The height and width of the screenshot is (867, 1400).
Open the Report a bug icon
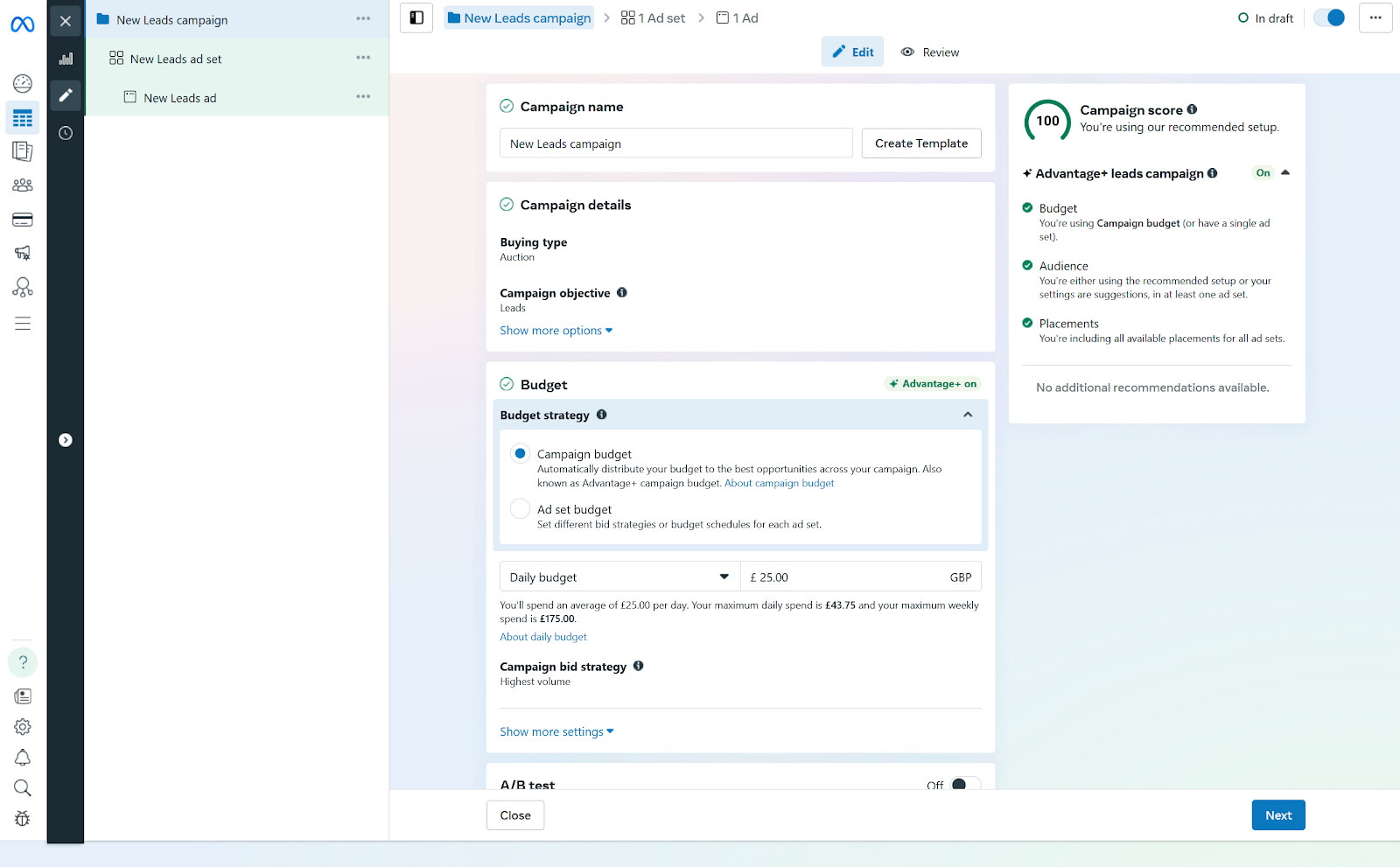(23, 819)
